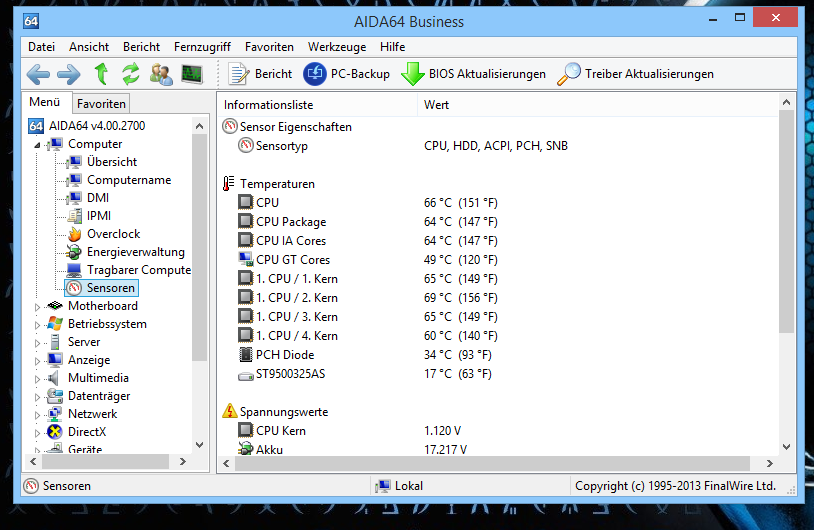
Task: Open the Hilfe menu
Action: [x=392, y=47]
